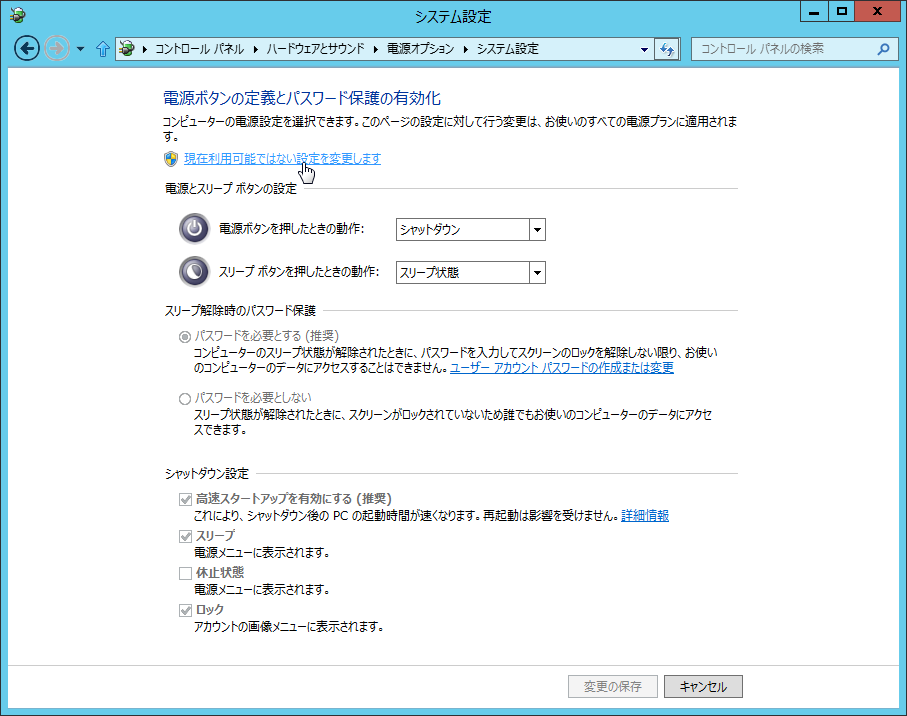Click the シャットダウン設定 section label
This screenshot has height=716, width=907.
207,474
